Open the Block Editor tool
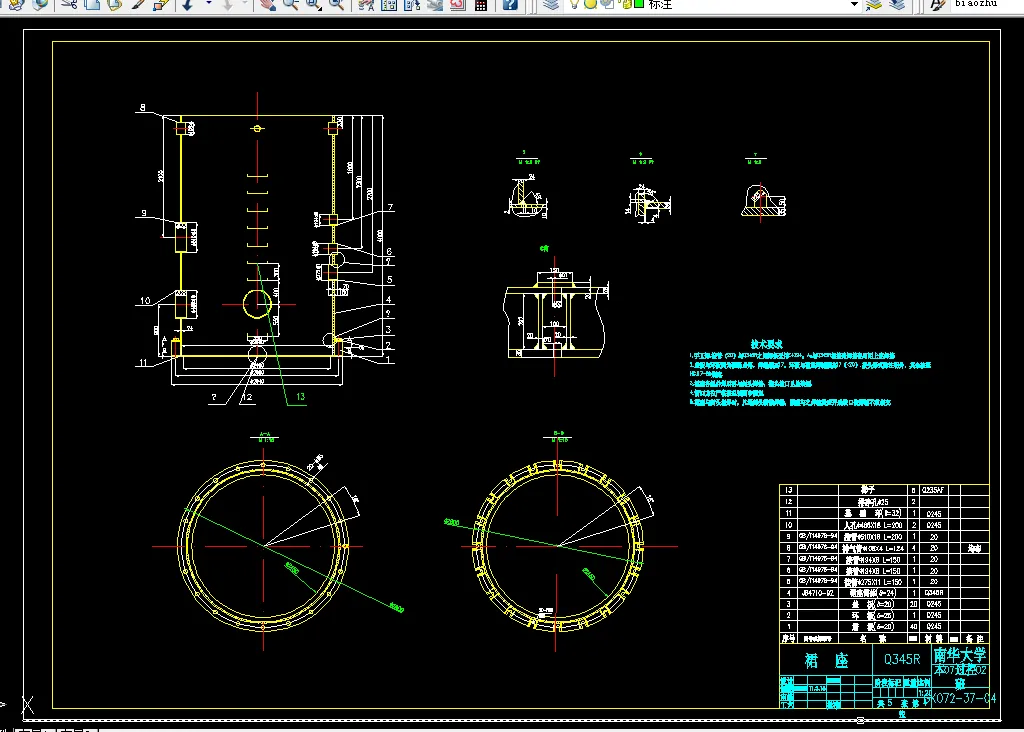1024x732 pixels. click(x=161, y=5)
